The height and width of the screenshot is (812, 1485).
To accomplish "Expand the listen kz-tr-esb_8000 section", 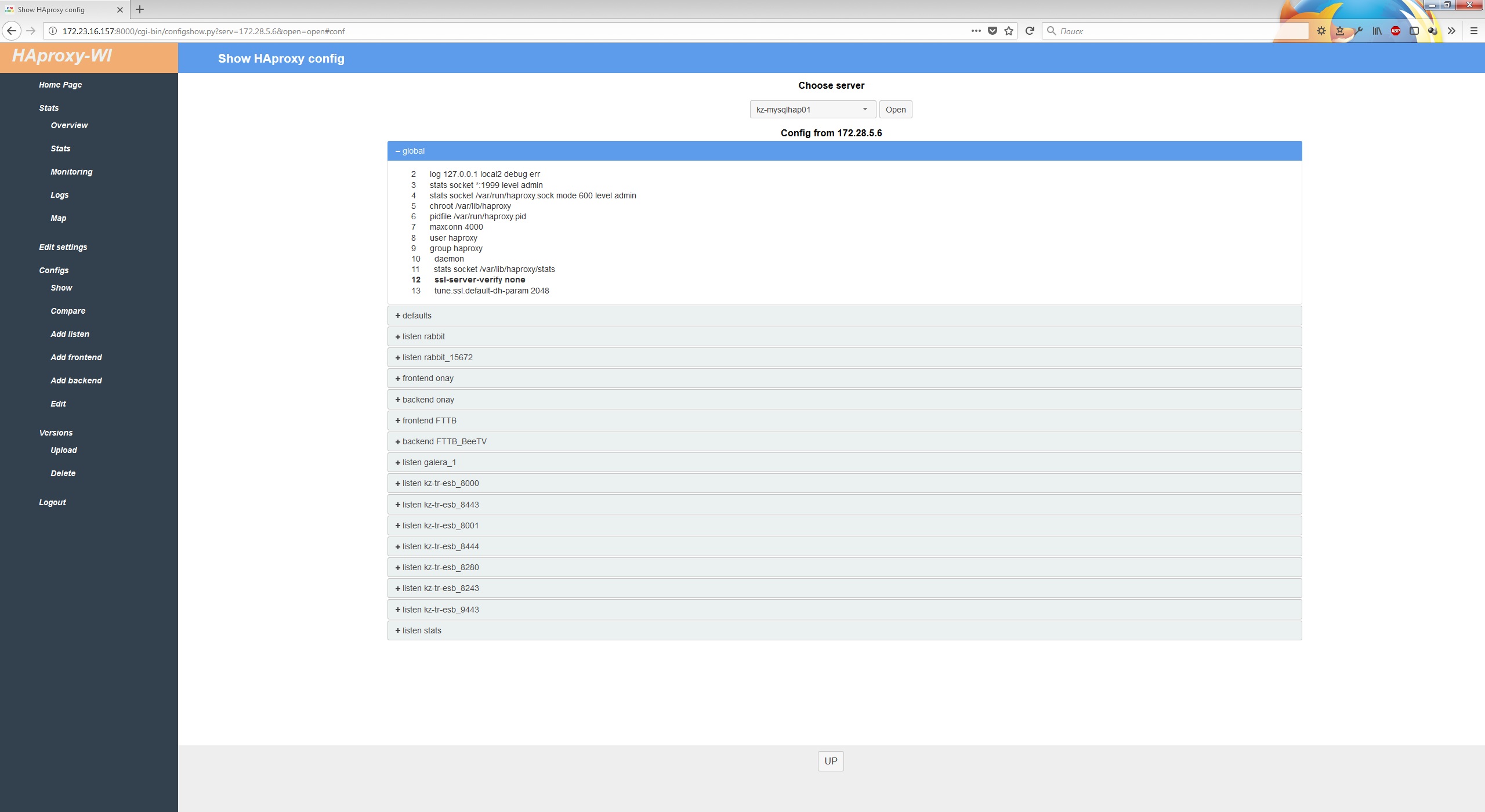I will pyautogui.click(x=845, y=483).
